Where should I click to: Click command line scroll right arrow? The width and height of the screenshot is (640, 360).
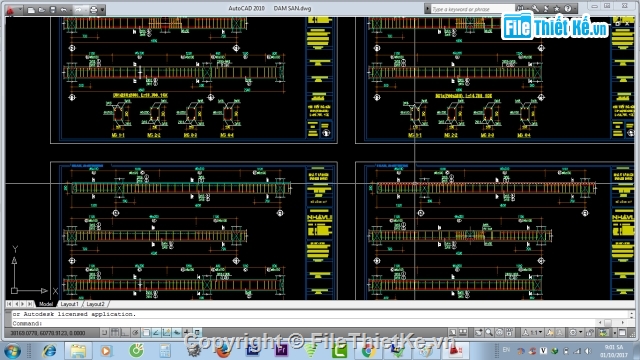tap(623, 323)
